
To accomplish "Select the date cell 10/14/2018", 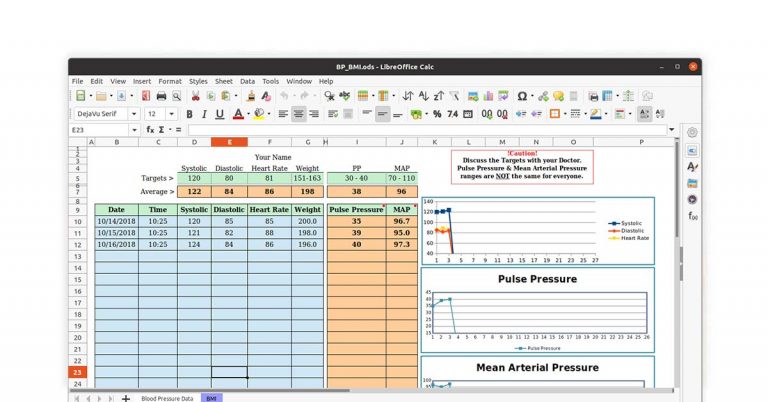I will point(117,221).
